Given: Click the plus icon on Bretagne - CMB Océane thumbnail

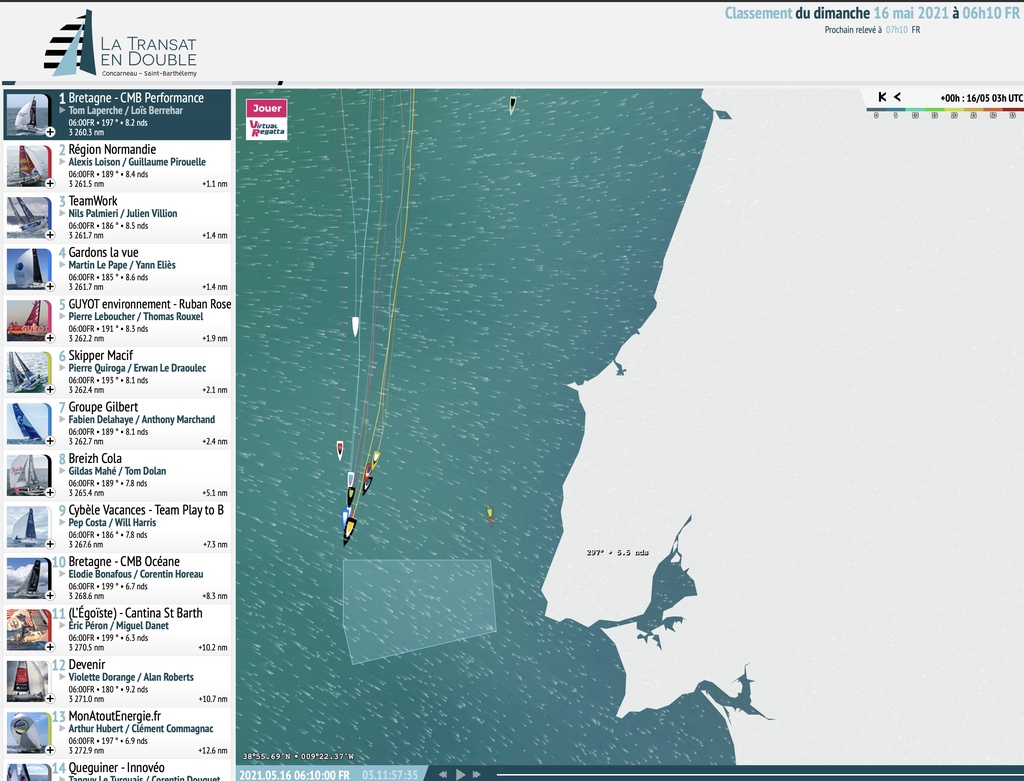Looking at the screenshot, I should (50, 596).
